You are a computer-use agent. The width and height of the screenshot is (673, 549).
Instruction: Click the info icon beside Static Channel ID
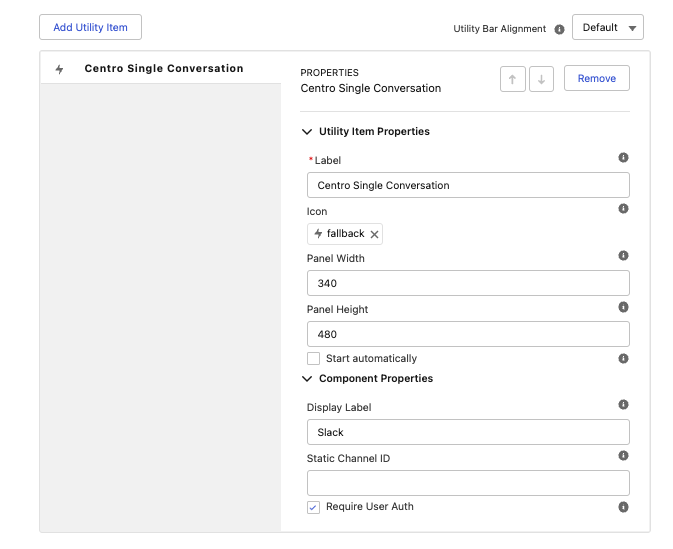(623, 456)
